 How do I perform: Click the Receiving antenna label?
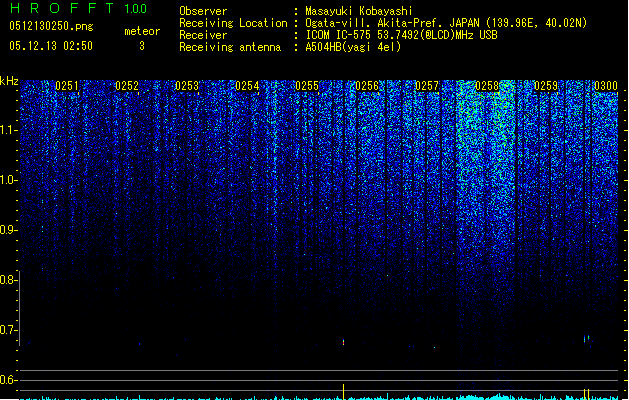pos(230,47)
